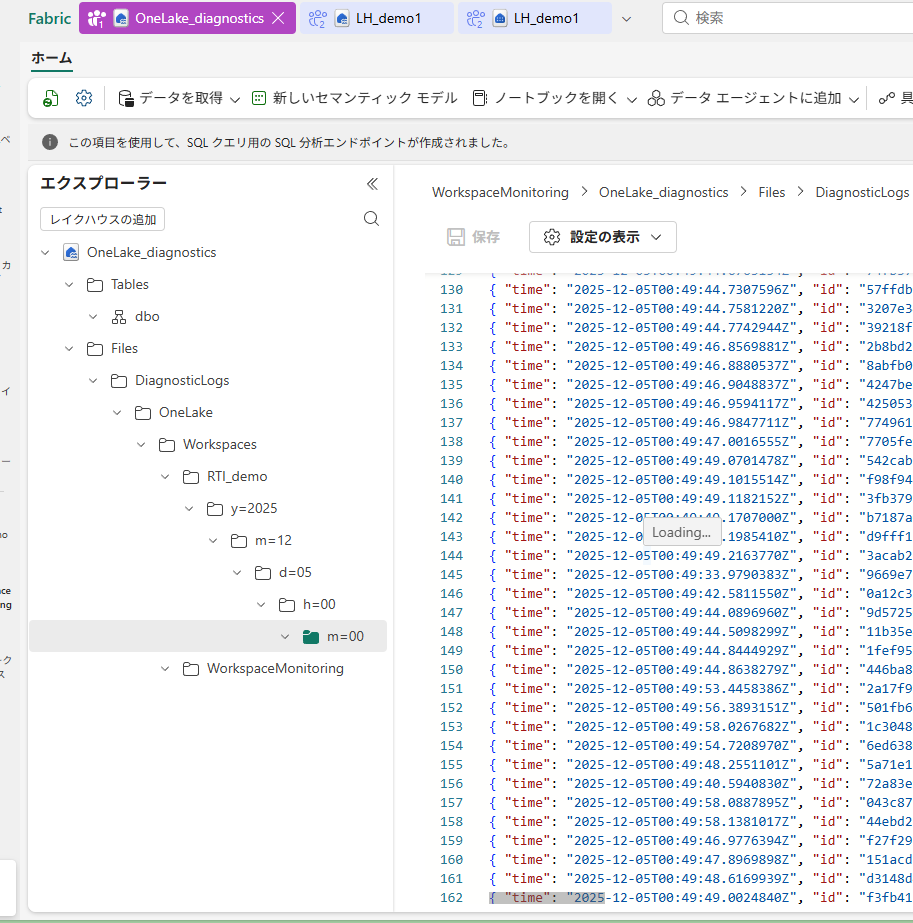Collapse the OneLake_diagnostics tree node
913x923 pixels.
click(x=45, y=253)
